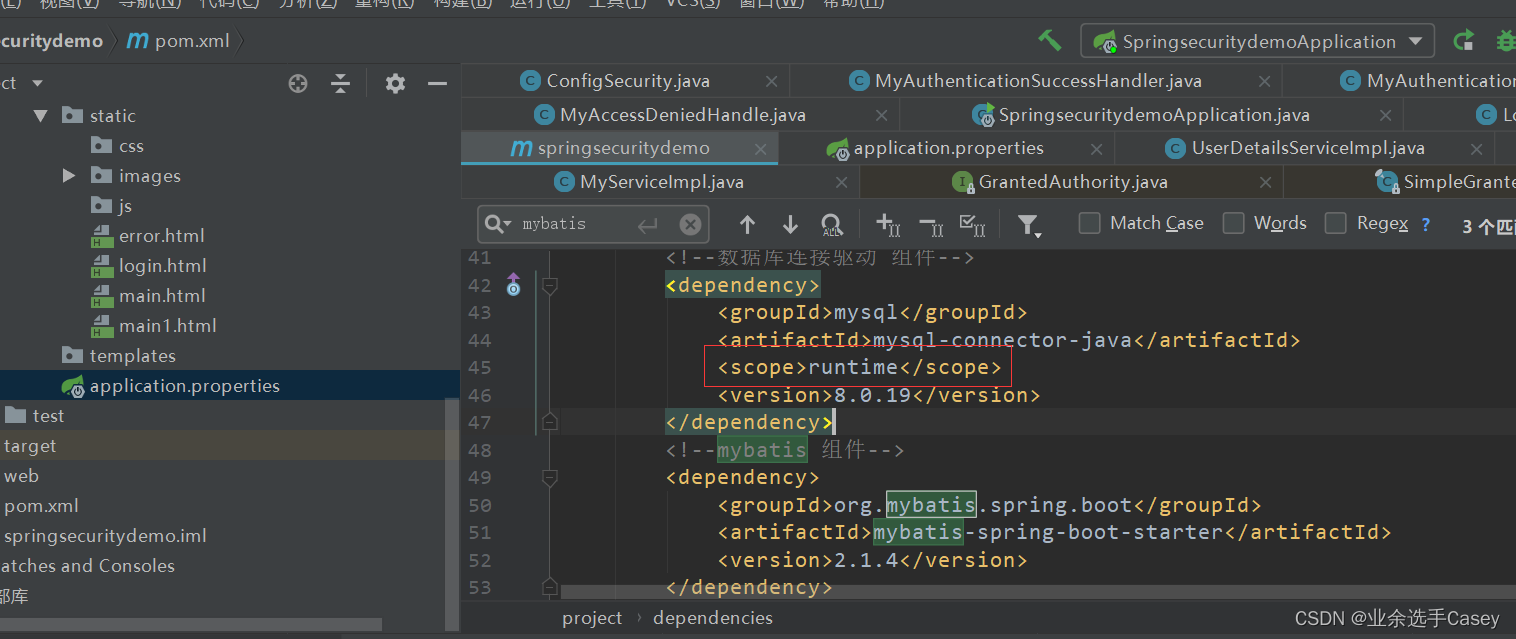This screenshot has height=639, width=1516.
Task: Unselect occurrence icon in find bar
Action: (x=930, y=225)
